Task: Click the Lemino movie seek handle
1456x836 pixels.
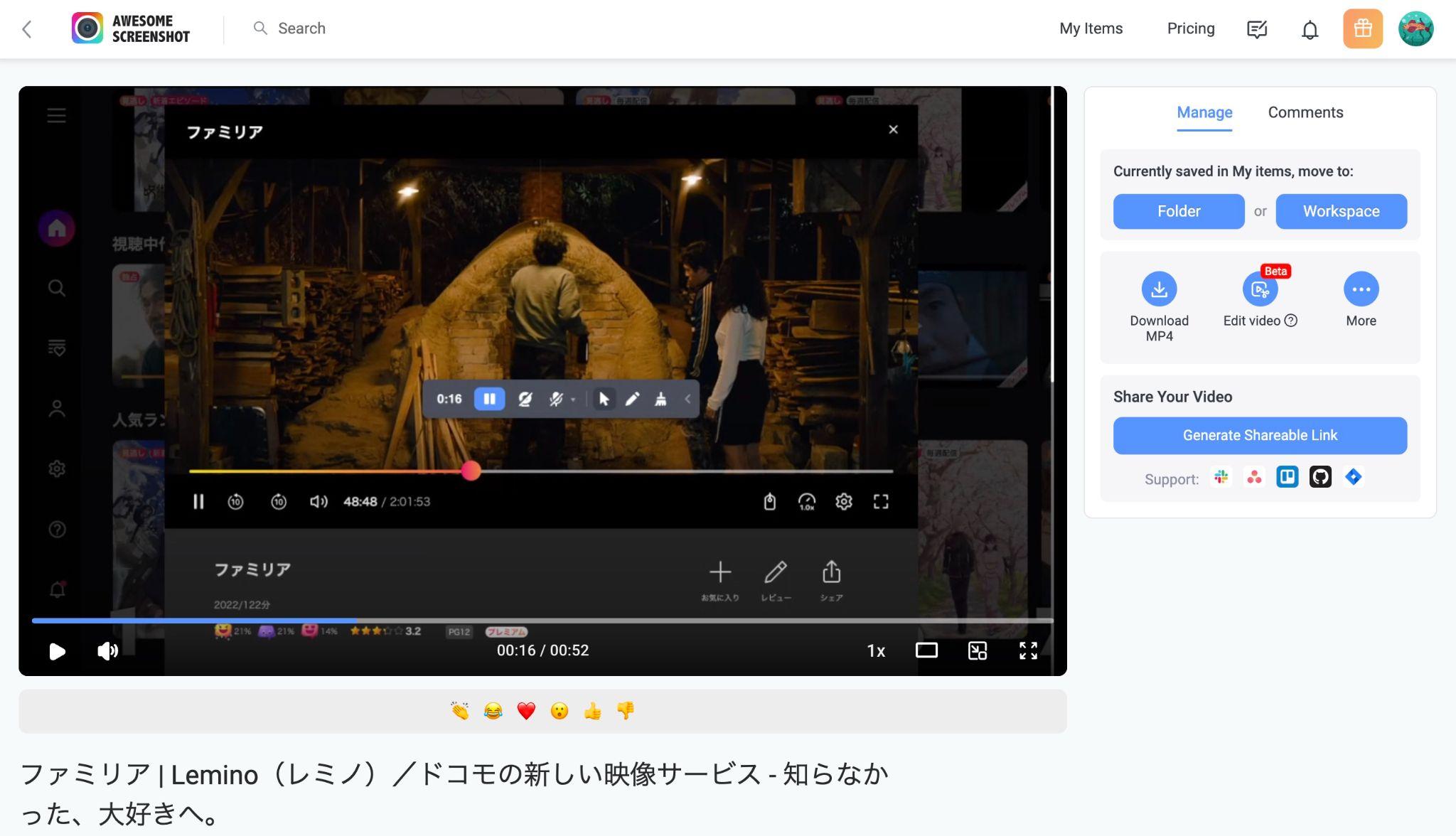Action: [x=471, y=471]
